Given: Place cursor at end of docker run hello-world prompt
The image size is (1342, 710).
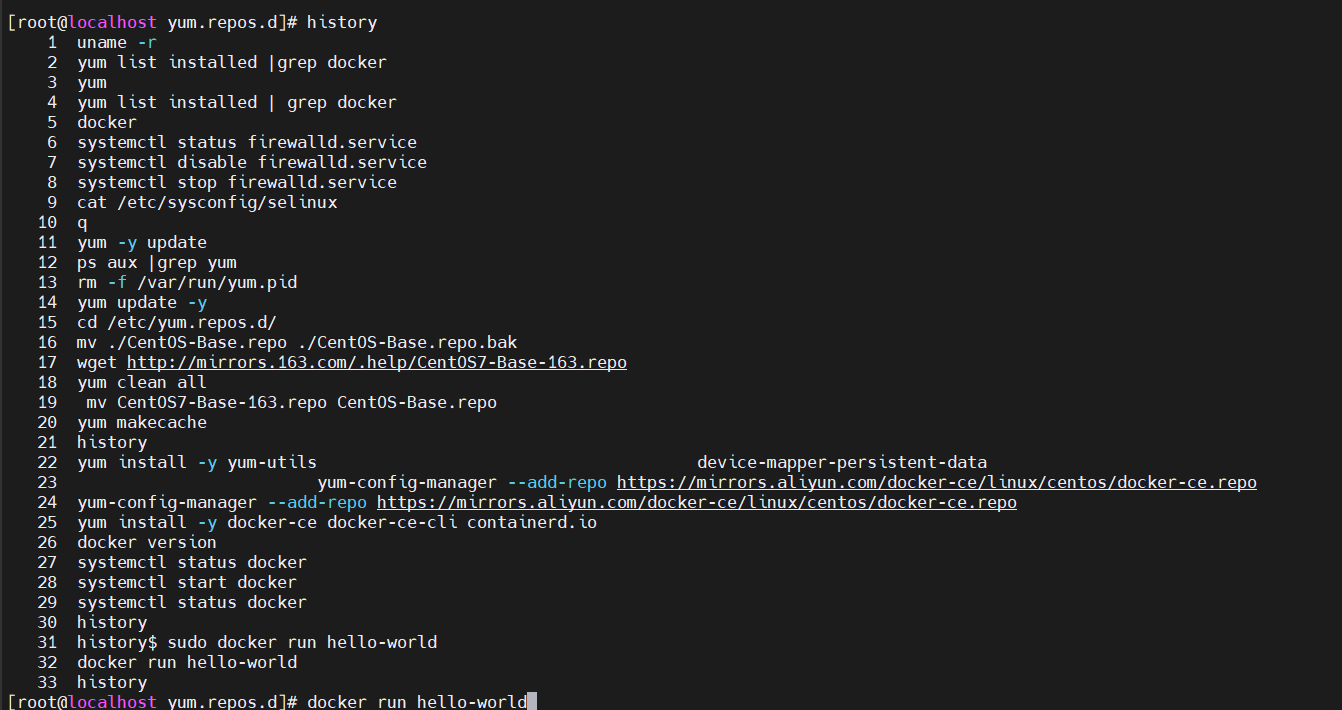Looking at the screenshot, I should pyautogui.click(x=533, y=702).
